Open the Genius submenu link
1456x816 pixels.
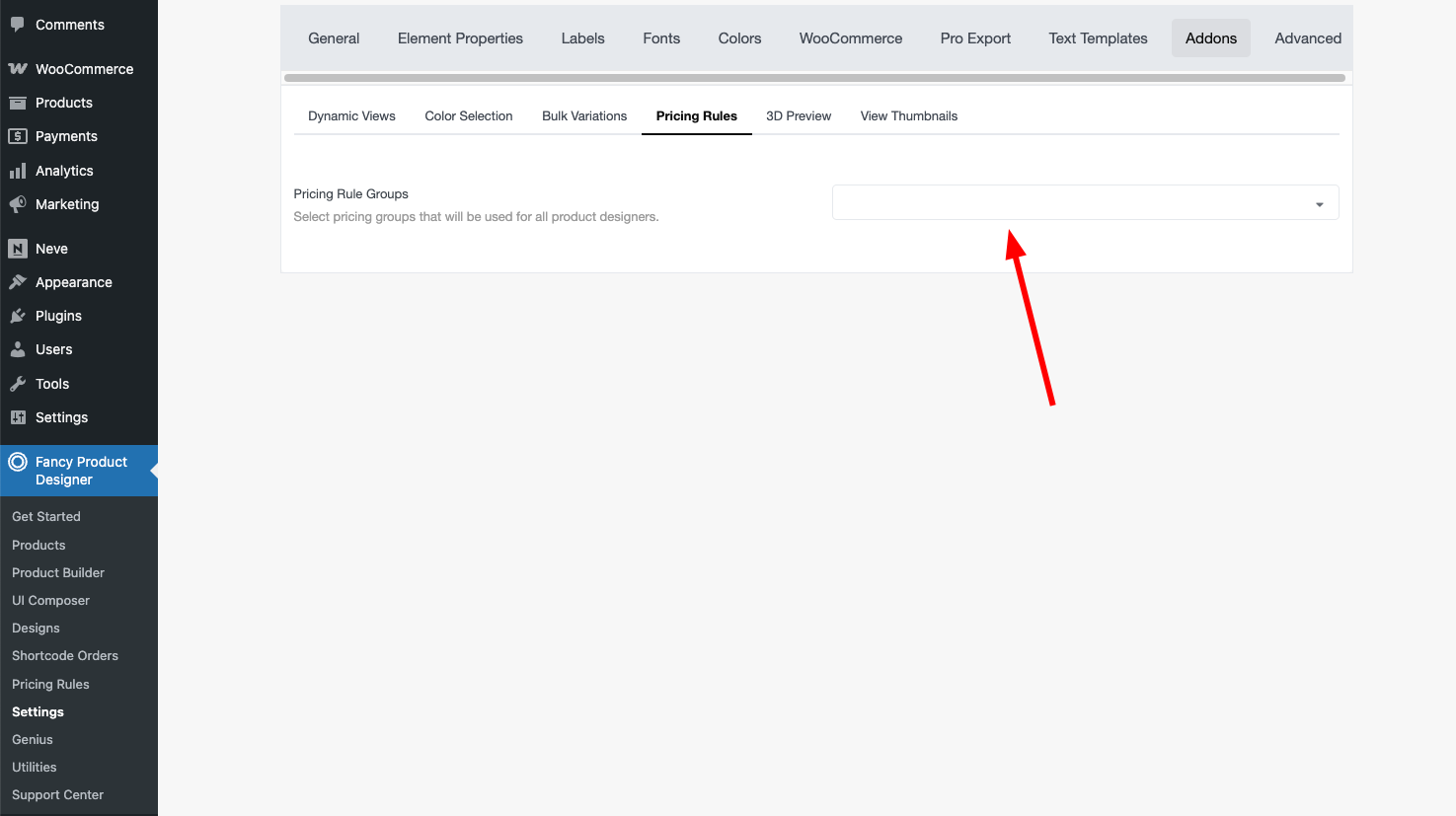point(33,739)
